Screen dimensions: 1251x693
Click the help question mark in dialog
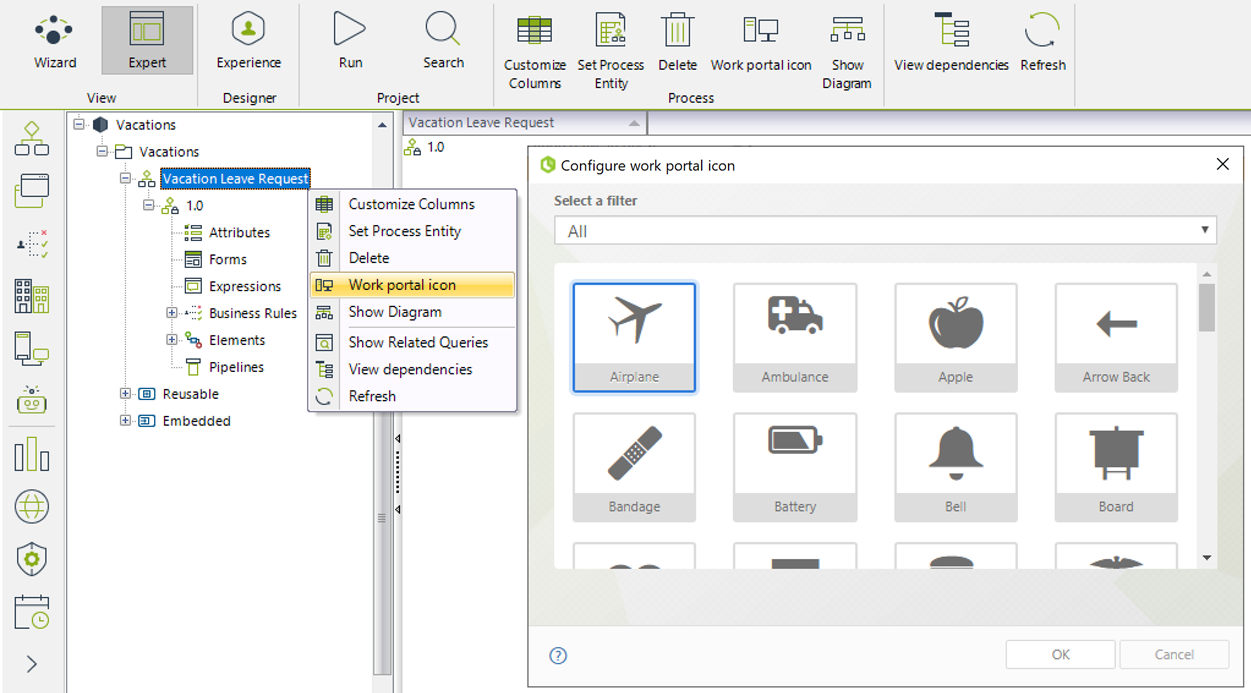coord(558,656)
